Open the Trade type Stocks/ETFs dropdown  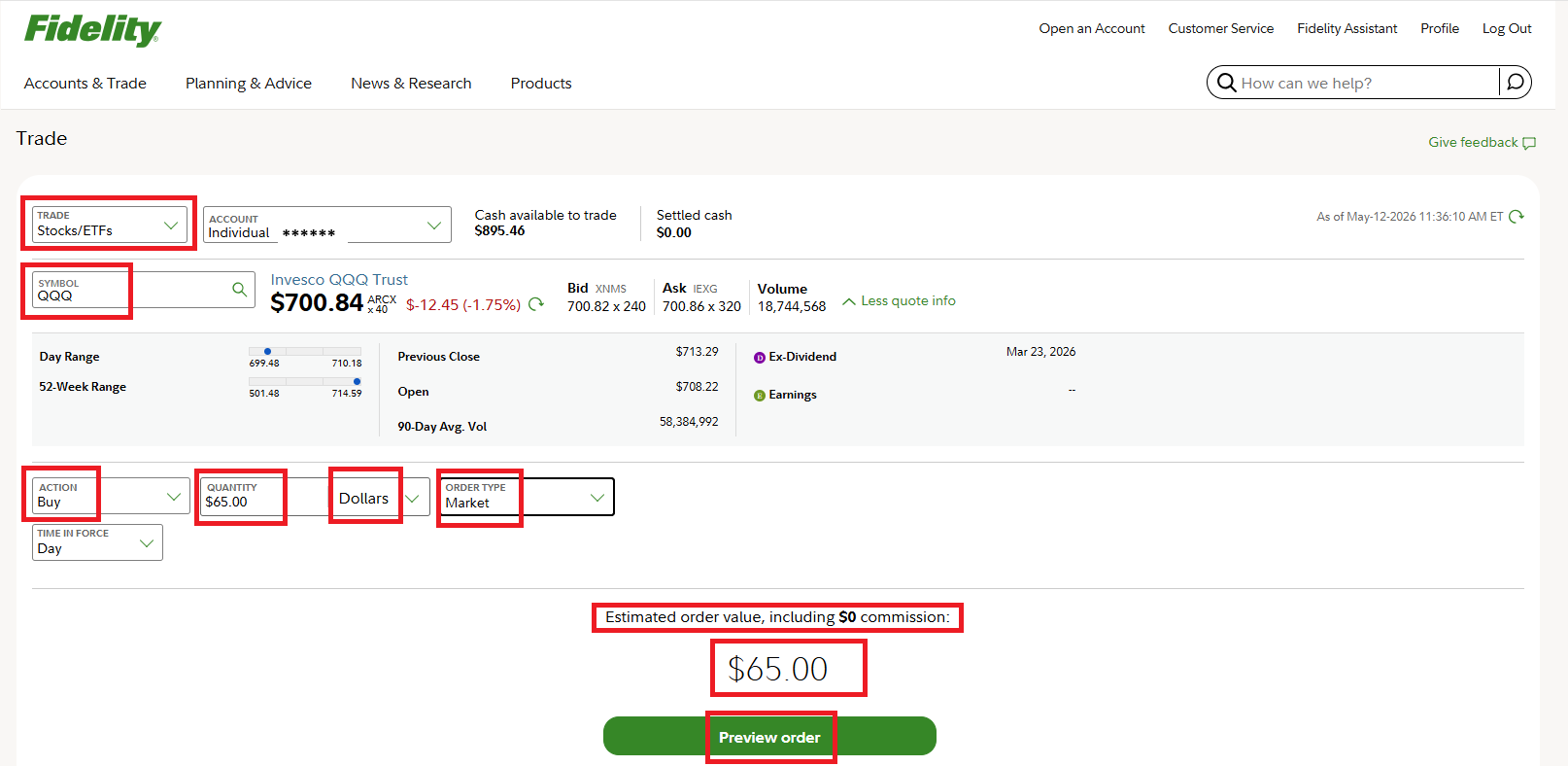pos(110,224)
